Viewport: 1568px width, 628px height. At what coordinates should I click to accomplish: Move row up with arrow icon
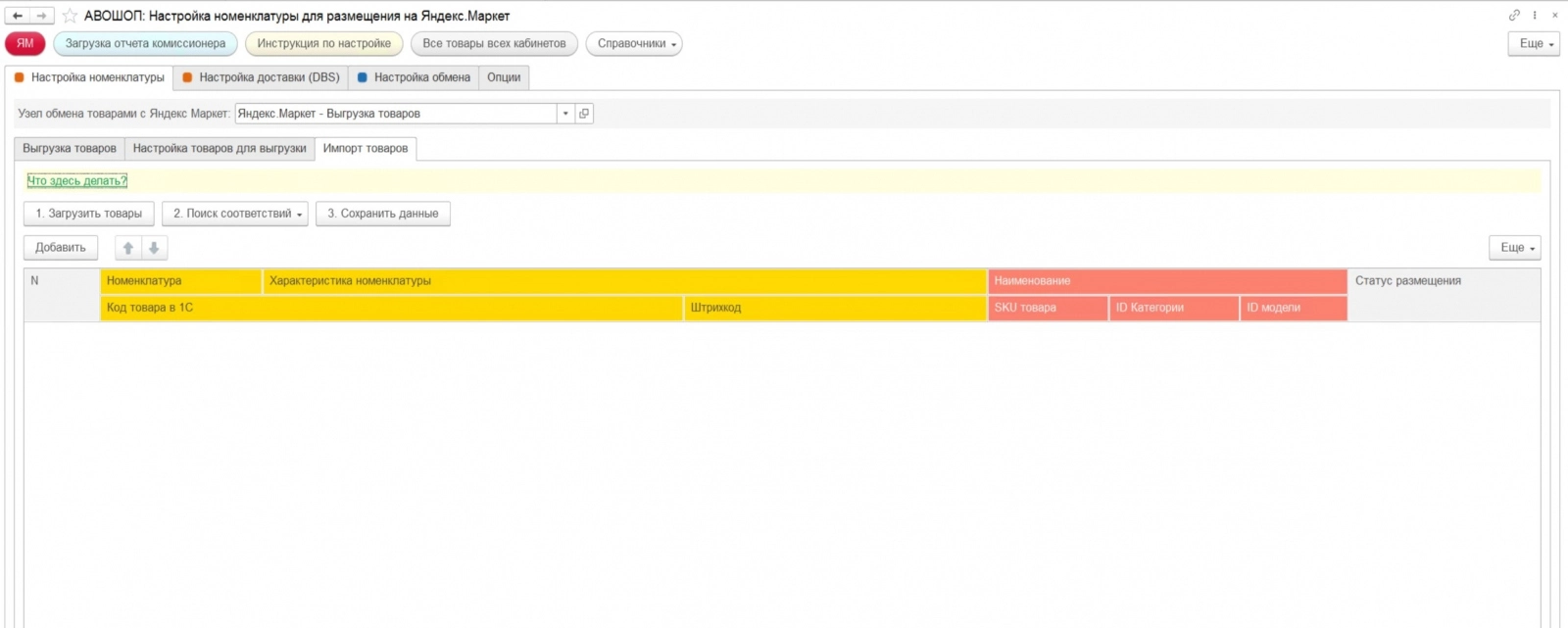point(128,248)
